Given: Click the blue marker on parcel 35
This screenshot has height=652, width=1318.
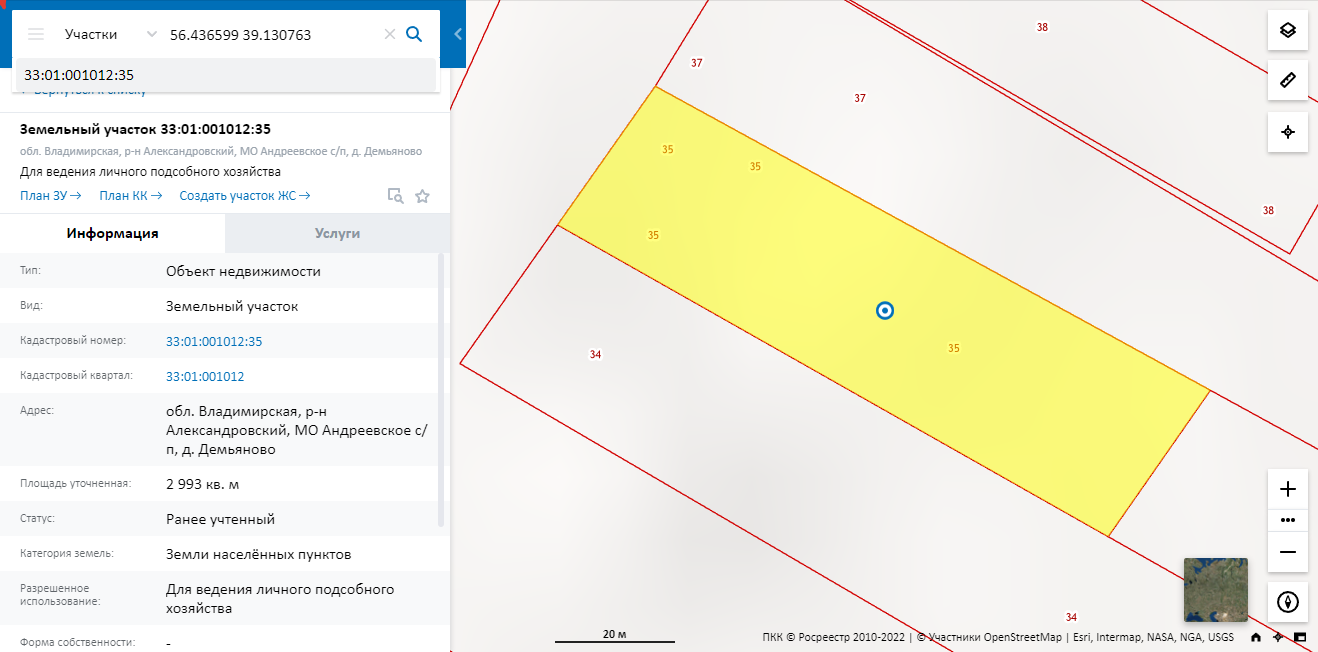Looking at the screenshot, I should click(884, 310).
